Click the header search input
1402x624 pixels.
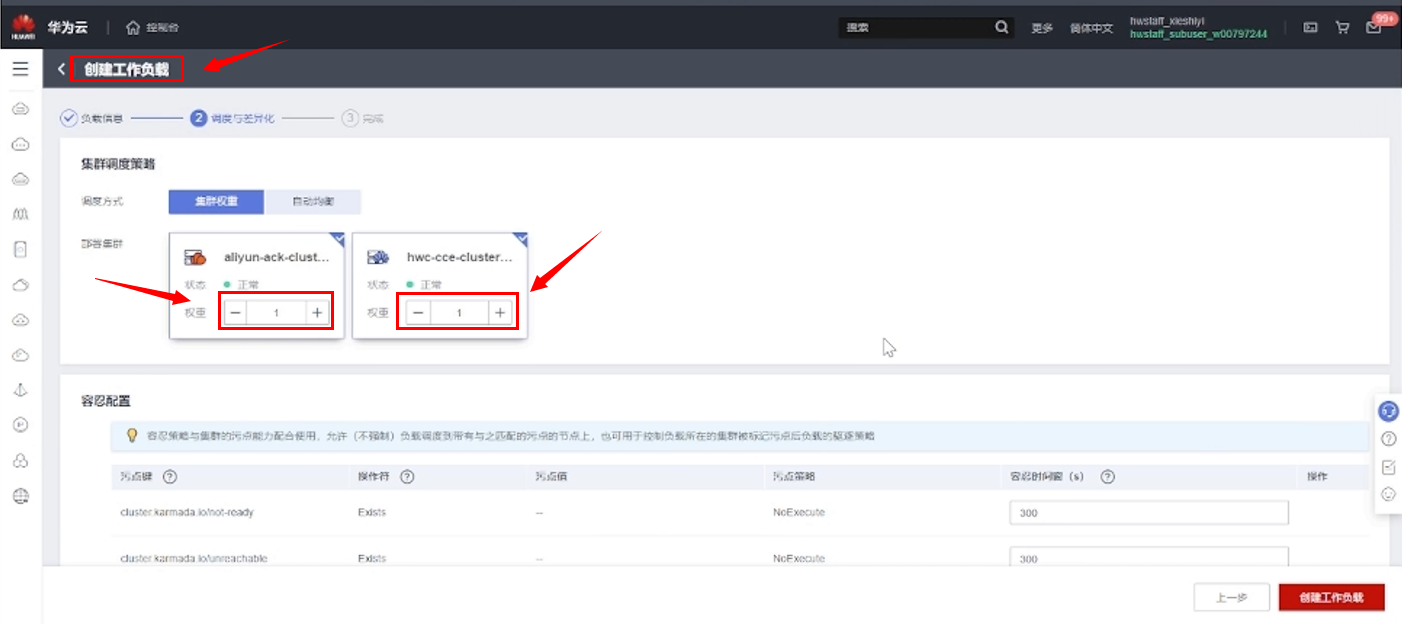click(x=915, y=28)
